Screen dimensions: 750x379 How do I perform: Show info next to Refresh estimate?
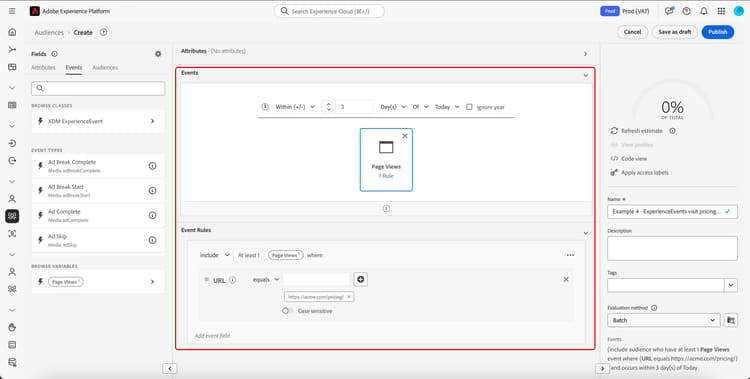[672, 131]
